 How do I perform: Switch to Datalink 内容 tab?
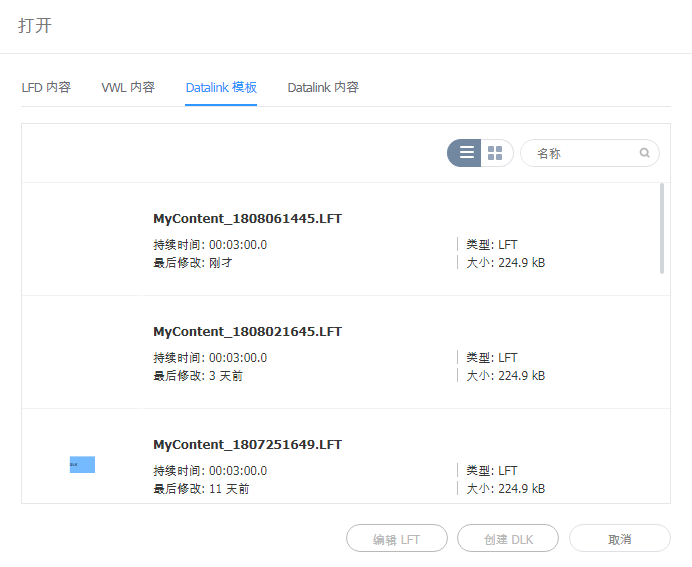pos(323,87)
